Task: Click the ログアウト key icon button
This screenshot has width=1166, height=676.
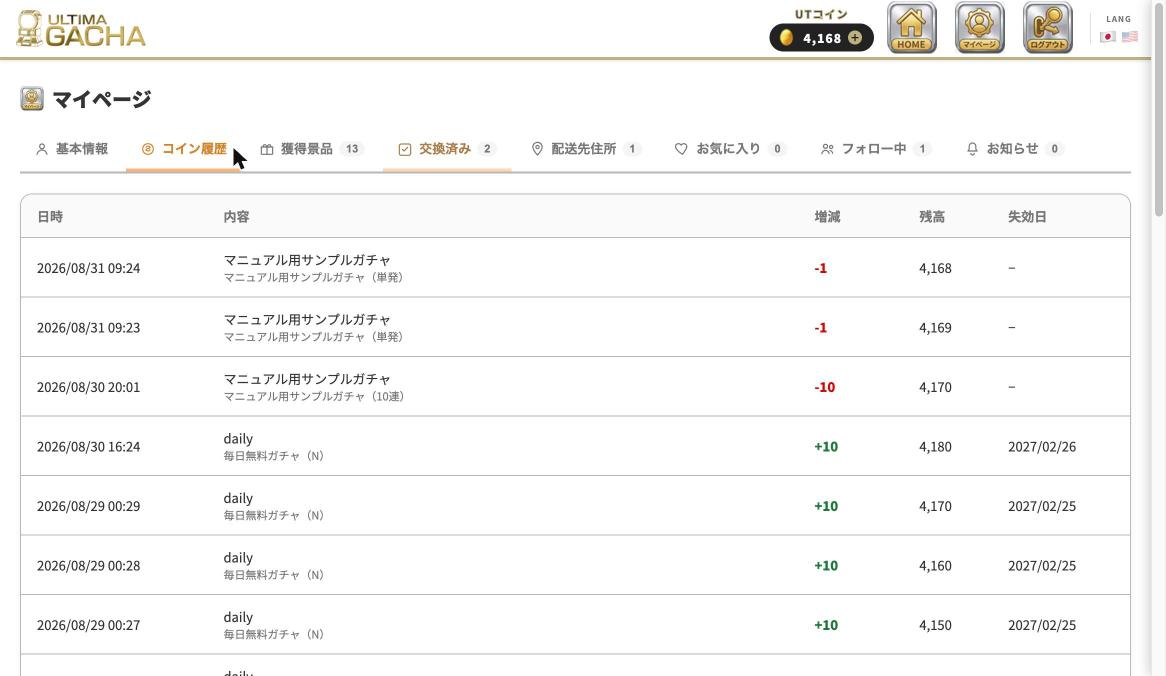Action: pos(1047,28)
